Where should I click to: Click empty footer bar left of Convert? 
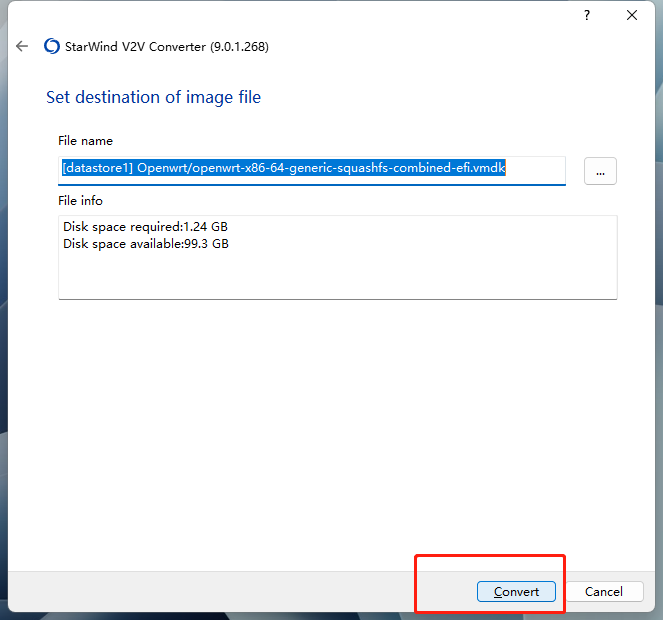click(200, 591)
